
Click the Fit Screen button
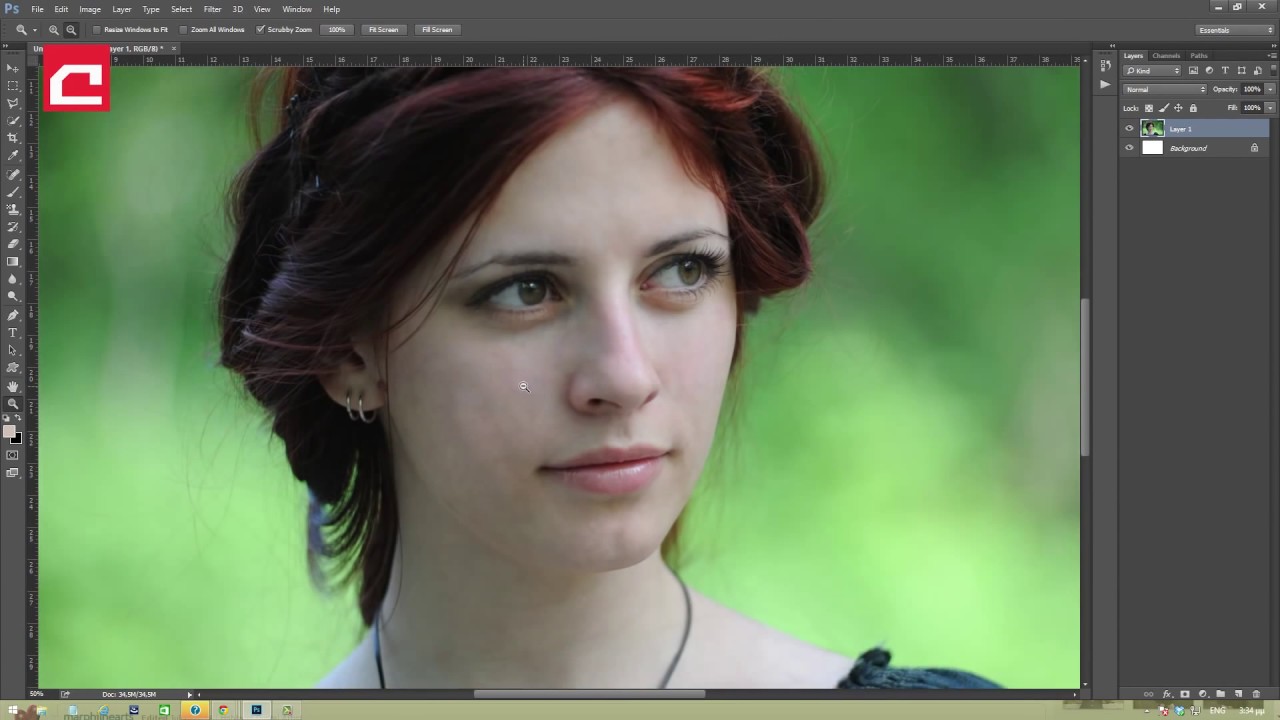tap(383, 30)
